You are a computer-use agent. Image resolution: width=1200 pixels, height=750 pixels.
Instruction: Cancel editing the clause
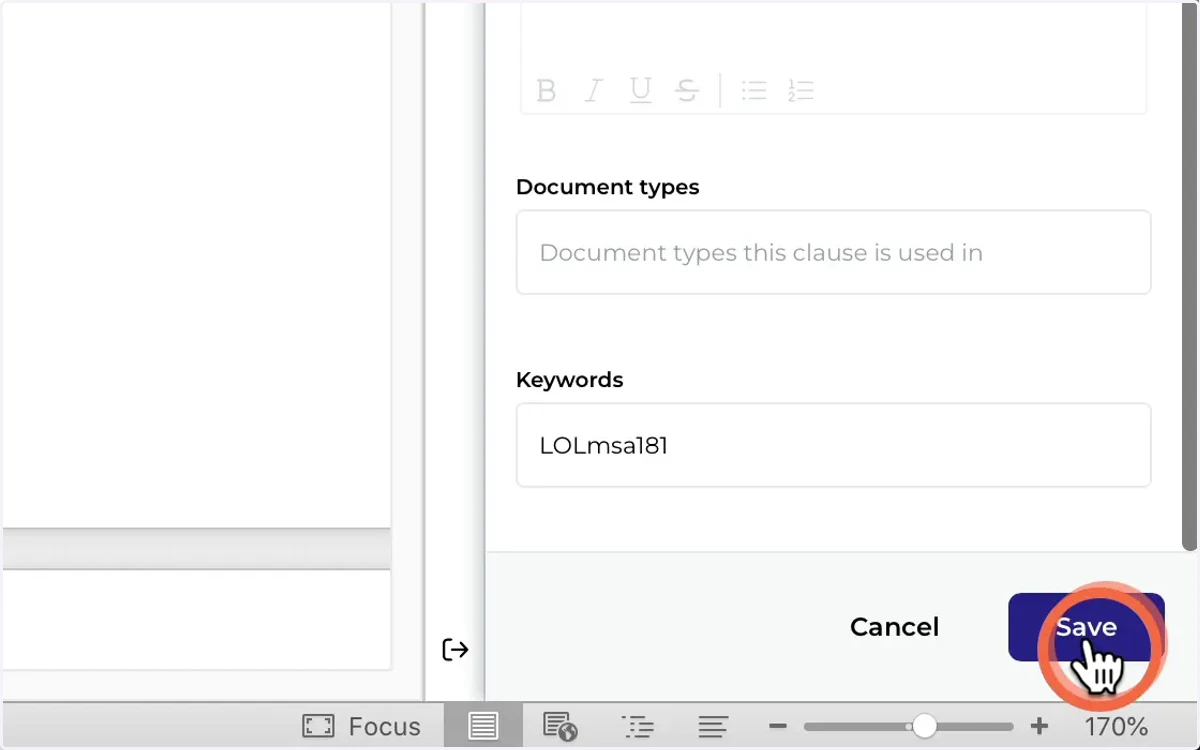[x=894, y=627]
